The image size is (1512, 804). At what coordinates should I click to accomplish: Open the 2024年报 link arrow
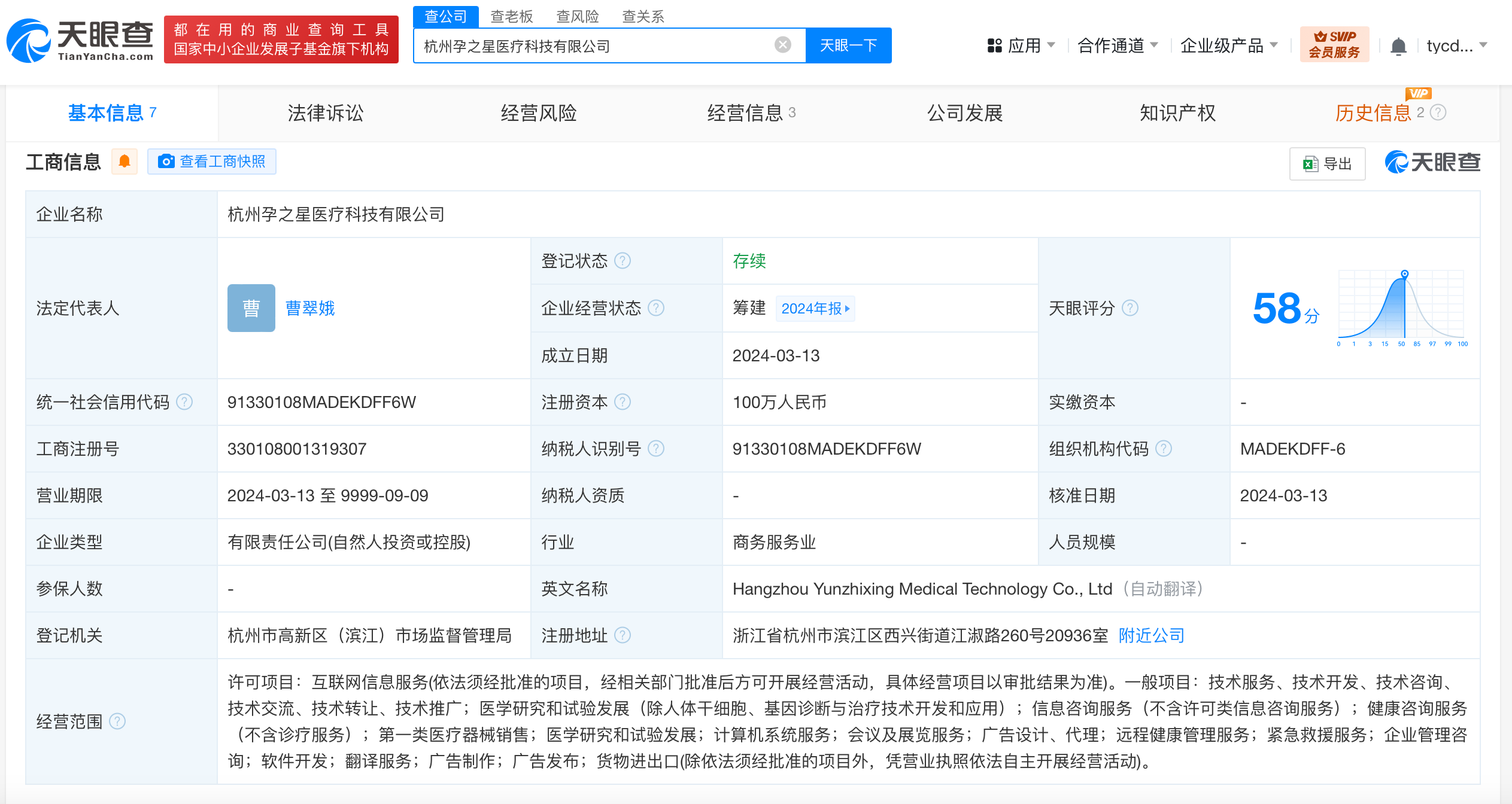point(815,309)
